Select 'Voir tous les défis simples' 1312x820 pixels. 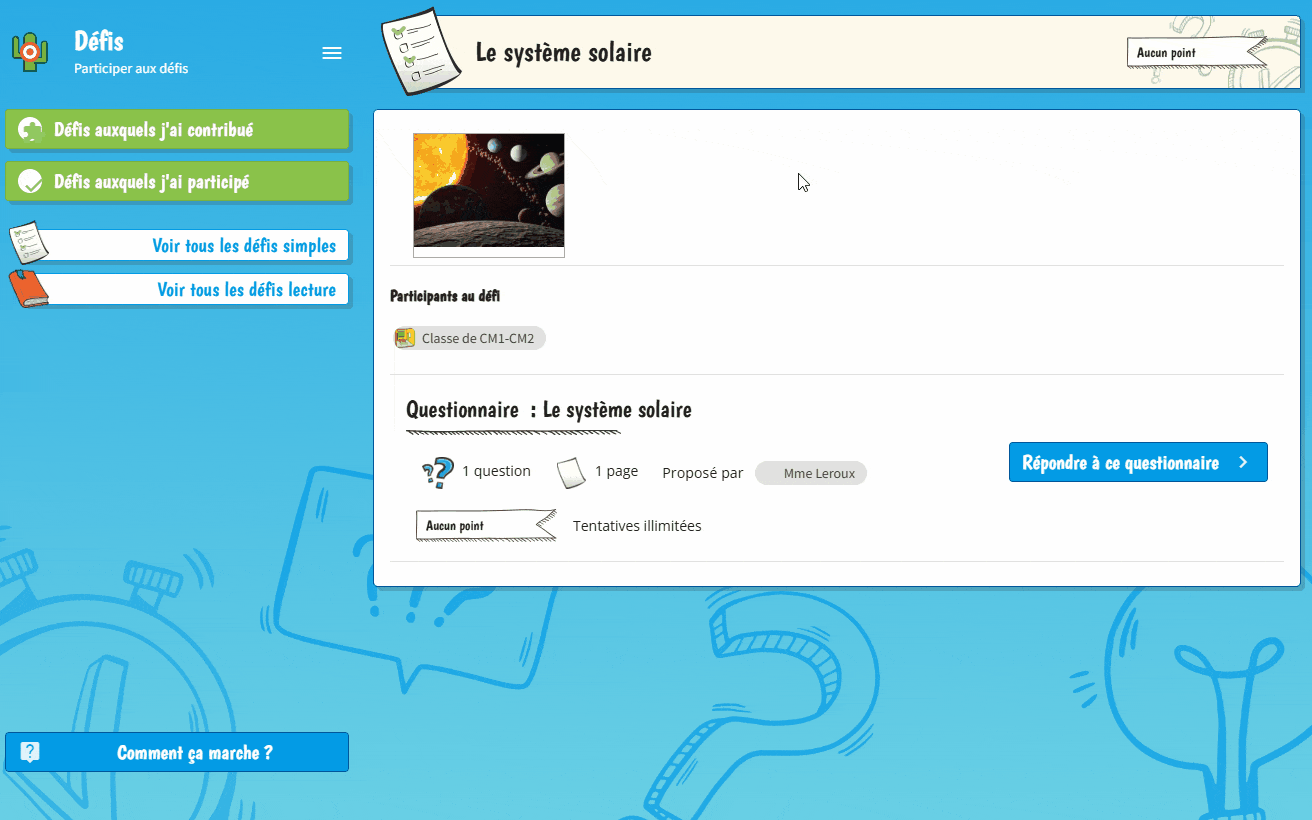tap(243, 246)
